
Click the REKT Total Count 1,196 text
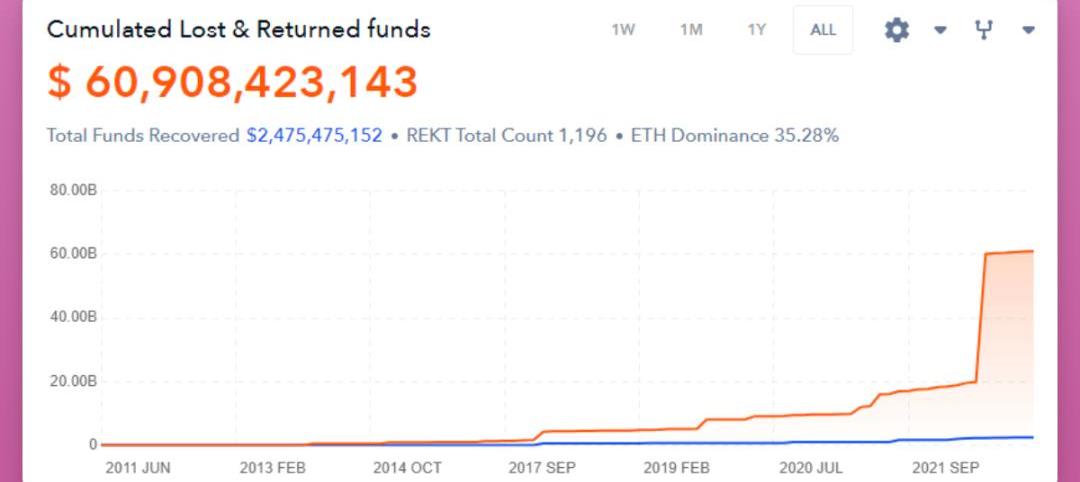(x=506, y=135)
